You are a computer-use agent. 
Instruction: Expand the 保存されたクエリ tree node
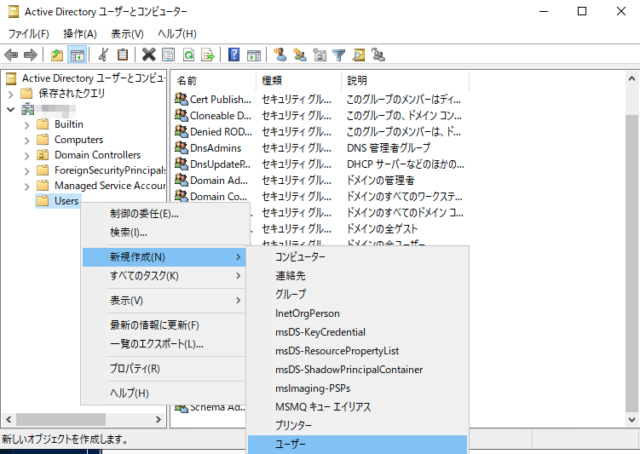tap(11, 94)
